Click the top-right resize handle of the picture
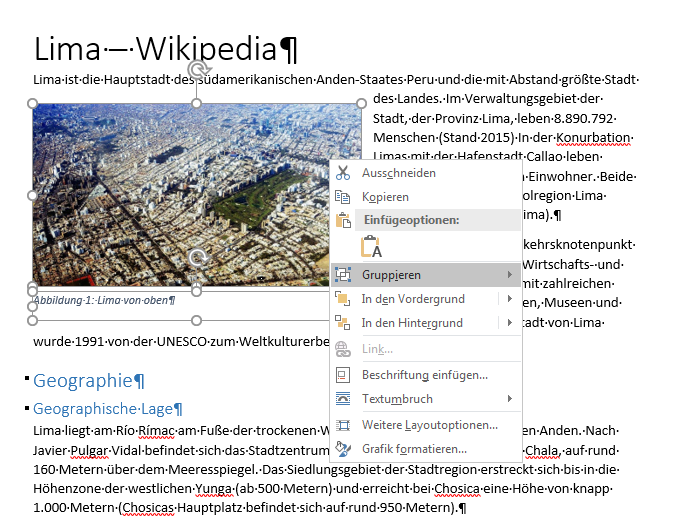 (x=361, y=103)
